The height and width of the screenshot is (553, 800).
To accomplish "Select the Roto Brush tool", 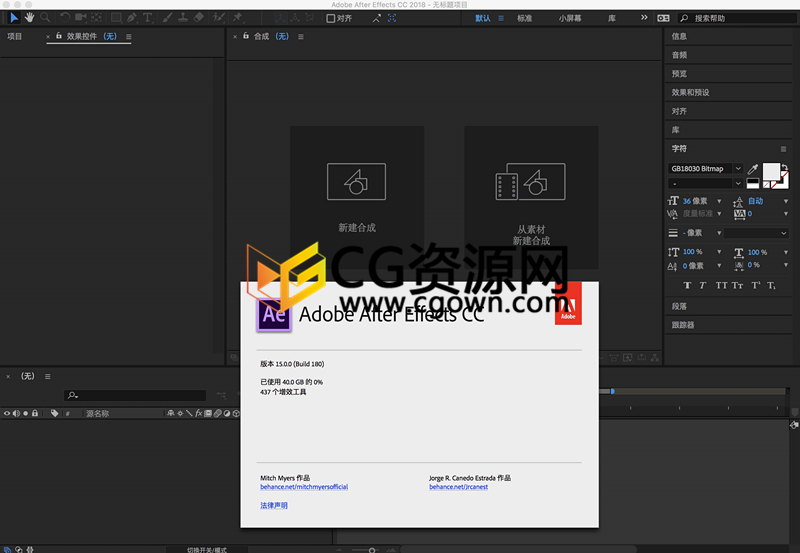I will pos(219,18).
